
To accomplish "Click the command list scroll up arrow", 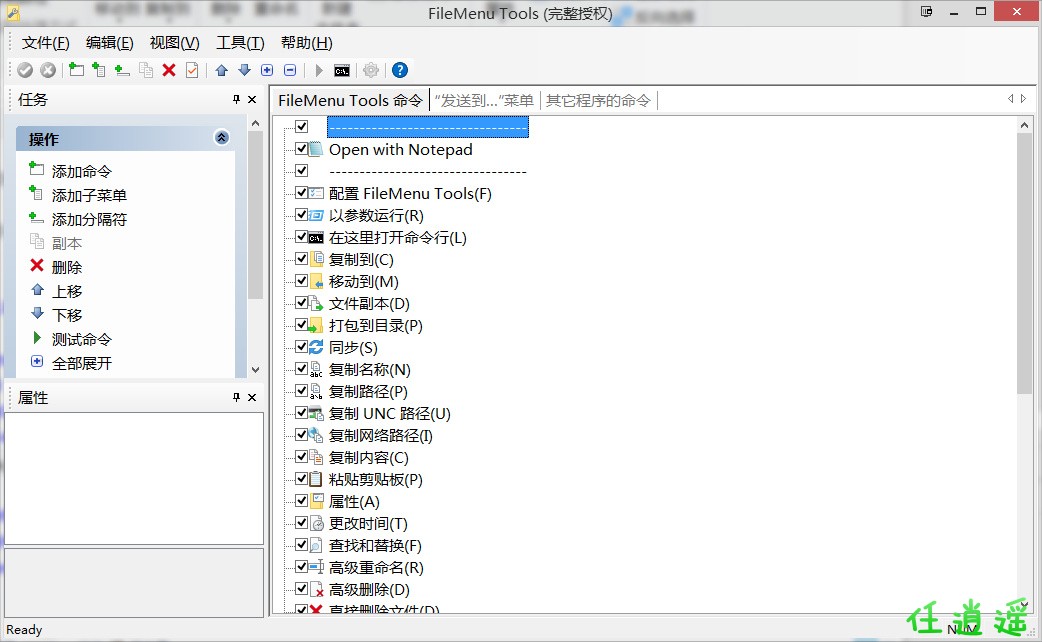I will pos(1024,125).
